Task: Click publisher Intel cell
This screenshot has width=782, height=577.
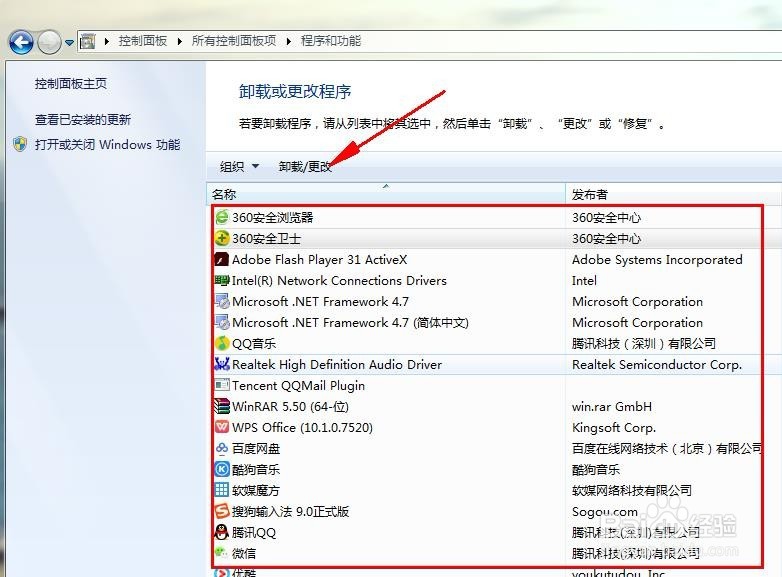Action: tap(584, 280)
